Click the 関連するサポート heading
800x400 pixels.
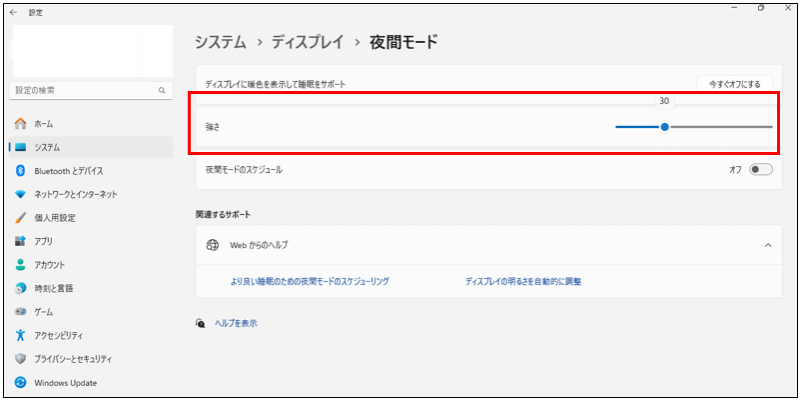[x=223, y=214]
